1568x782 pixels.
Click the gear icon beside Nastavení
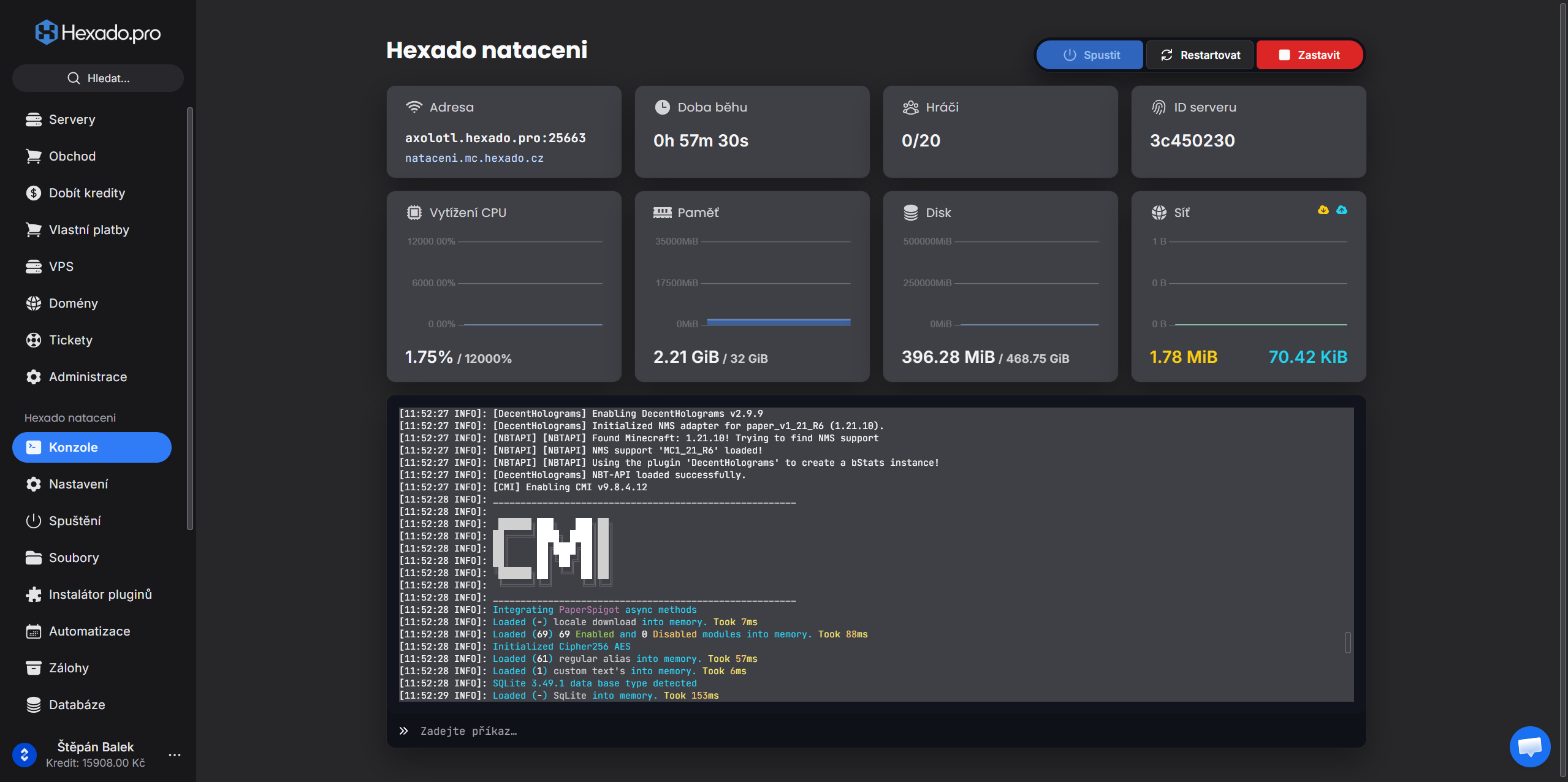(x=34, y=484)
